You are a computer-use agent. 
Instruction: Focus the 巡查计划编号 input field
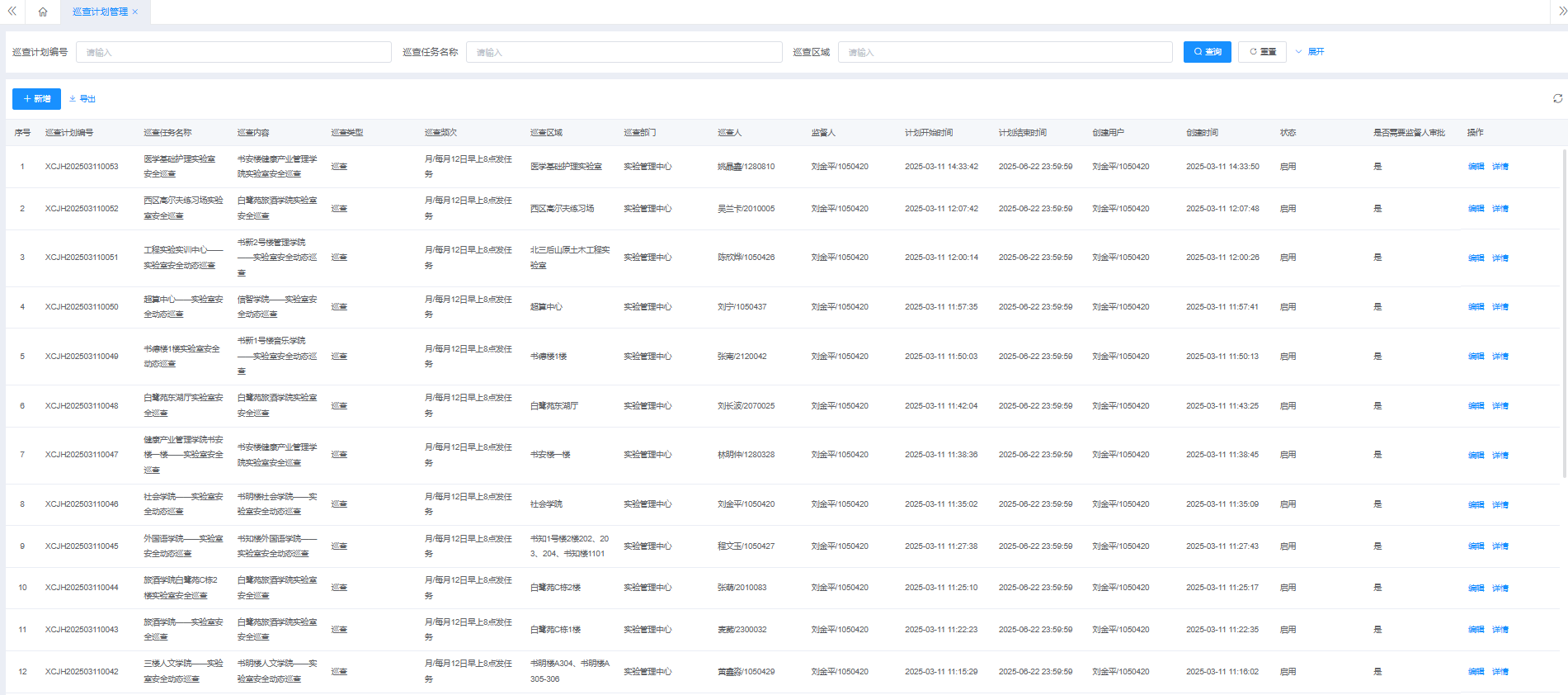[233, 52]
